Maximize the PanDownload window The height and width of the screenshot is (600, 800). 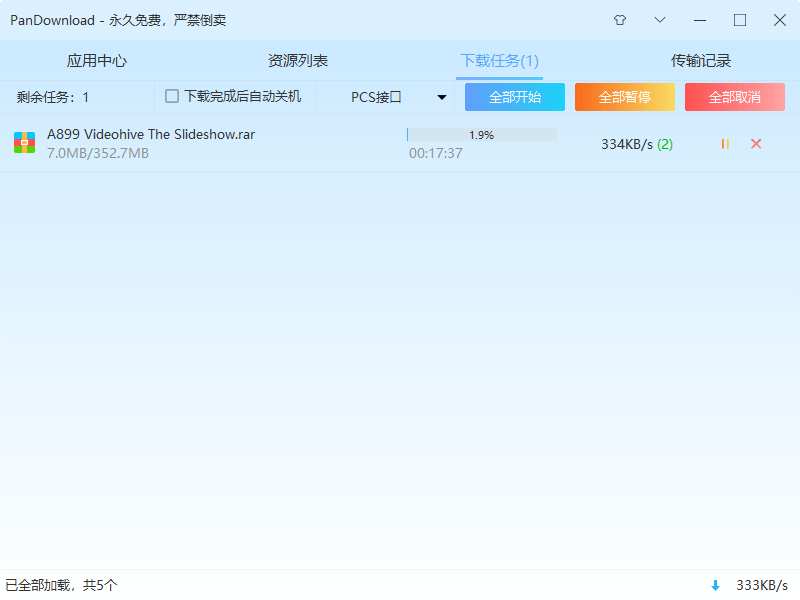pyautogui.click(x=740, y=20)
